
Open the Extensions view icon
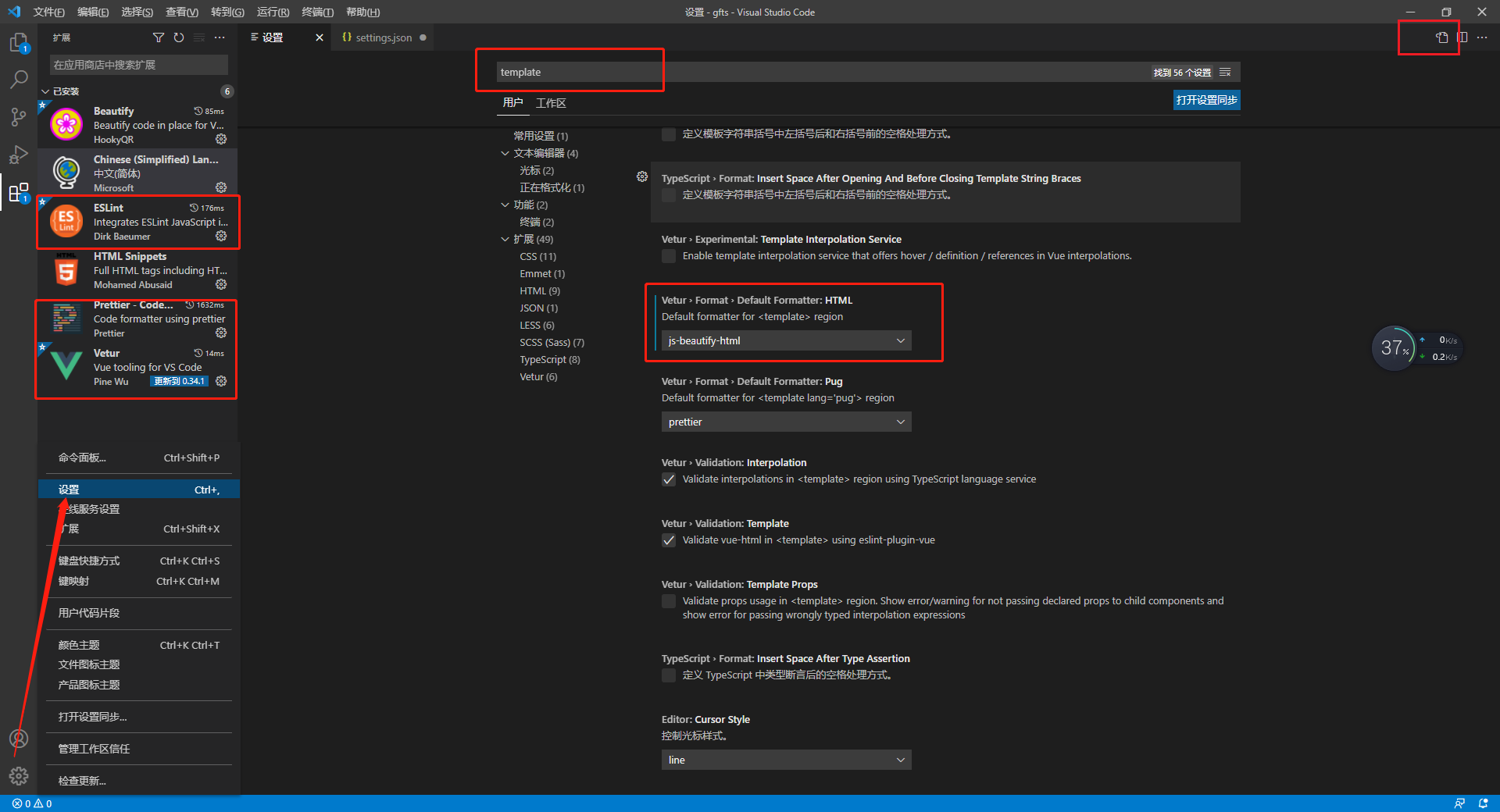click(x=19, y=192)
